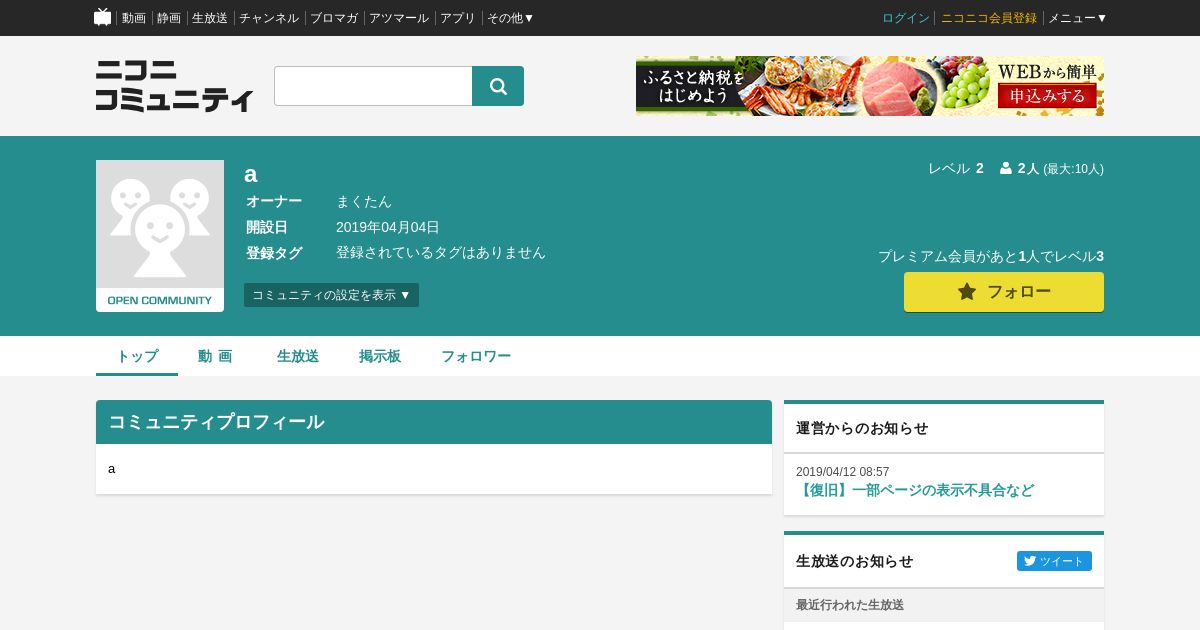Click 登録されているタグはありません text
Image resolution: width=1200 pixels, height=630 pixels.
tap(441, 253)
